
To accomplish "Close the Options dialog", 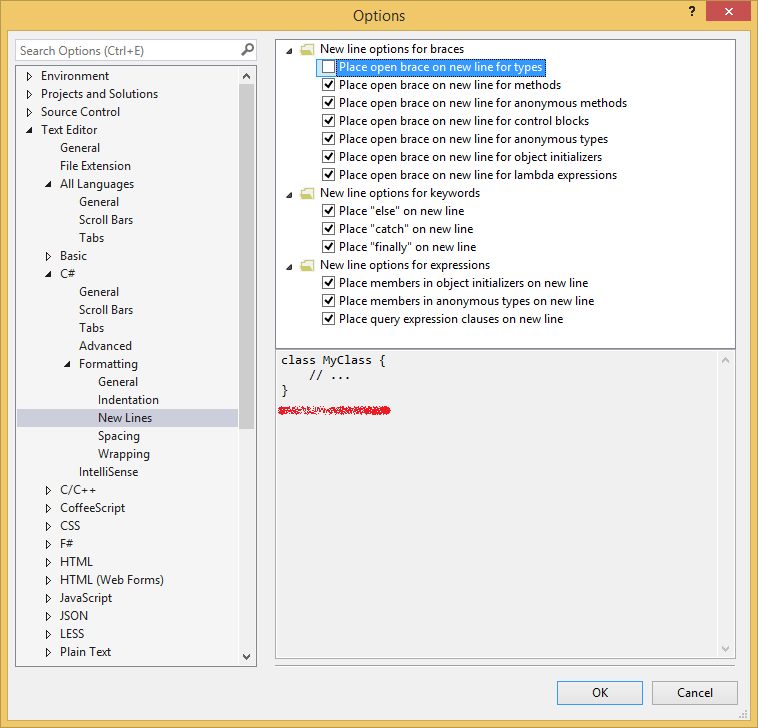I will pos(728,11).
